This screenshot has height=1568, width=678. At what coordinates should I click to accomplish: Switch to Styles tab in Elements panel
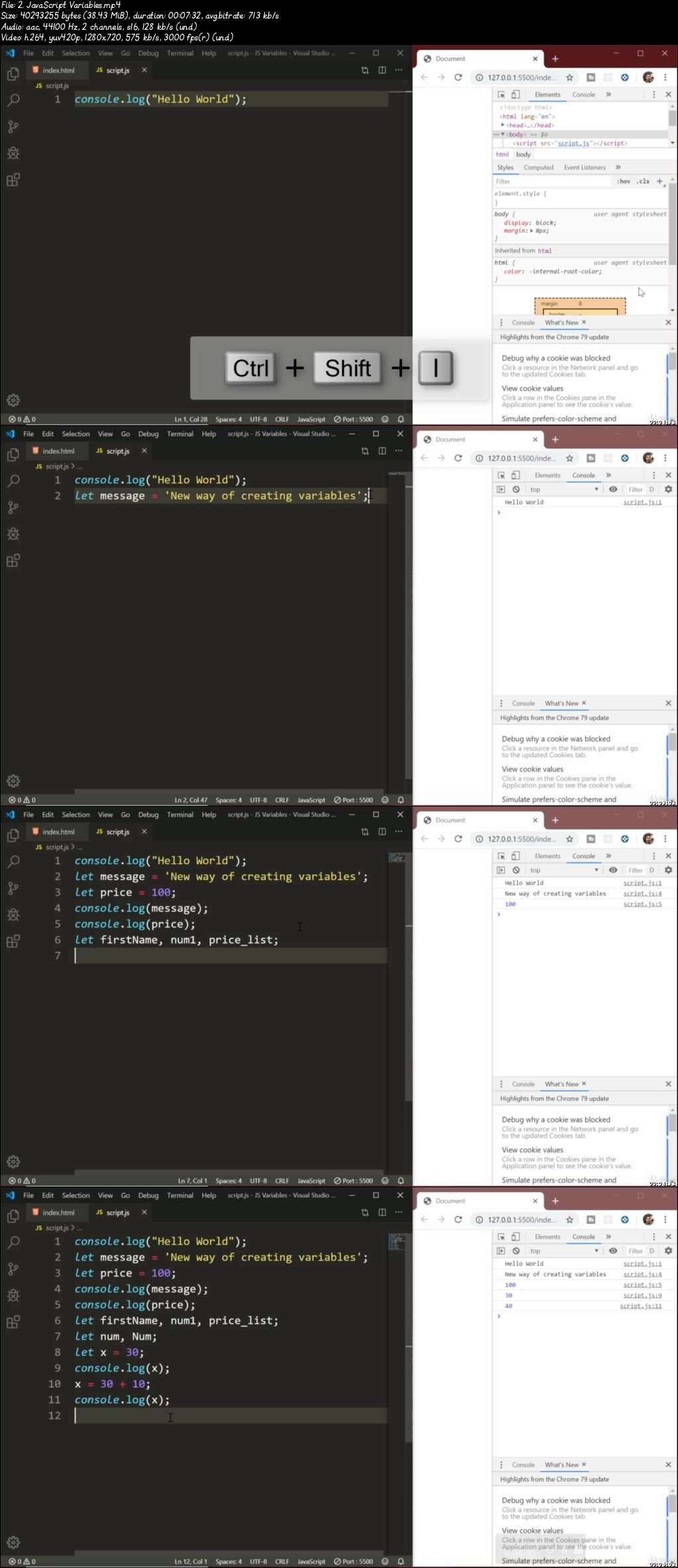click(505, 168)
